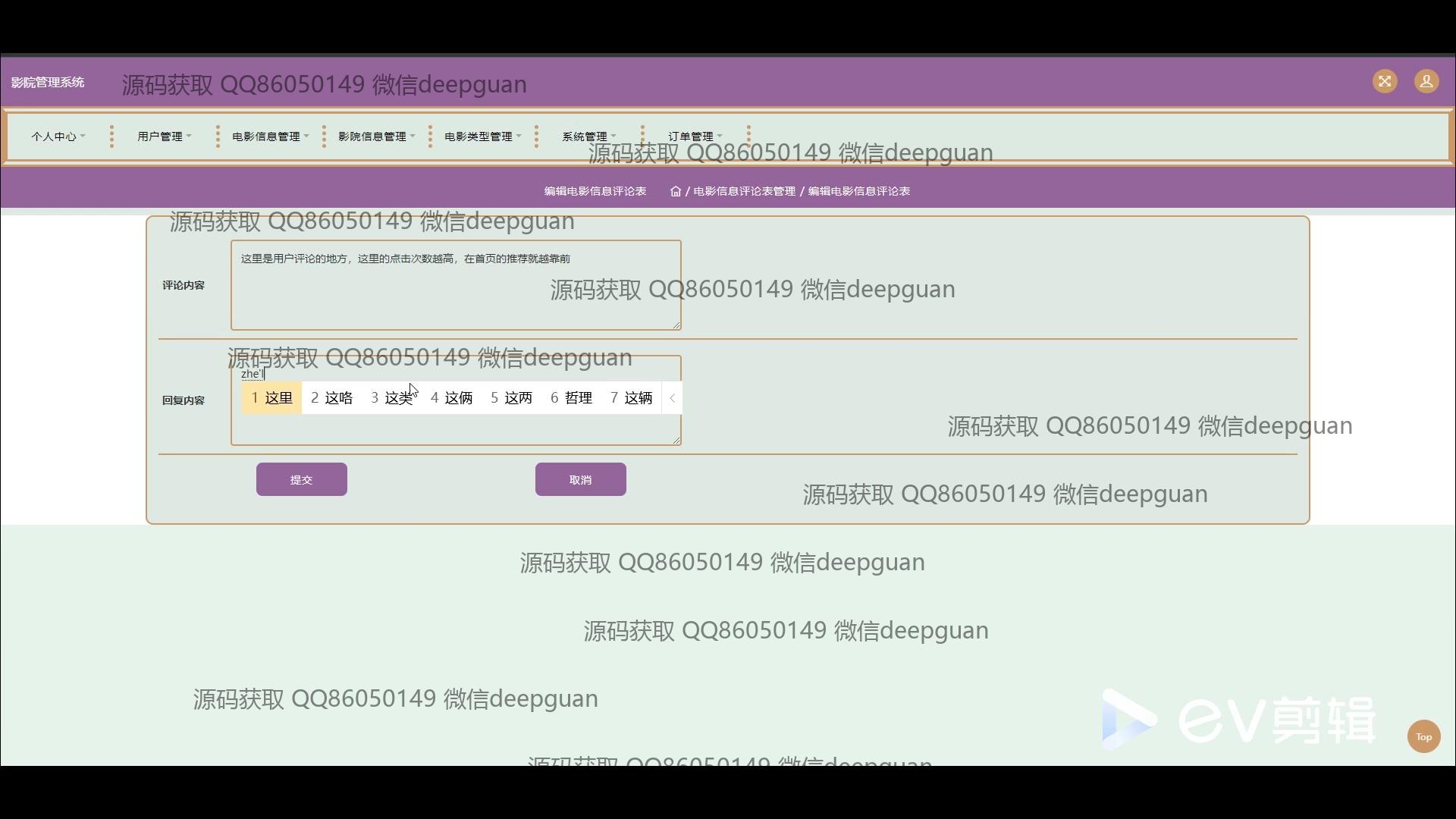
Task: Choose IME candidate 7 这辆
Action: click(631, 398)
